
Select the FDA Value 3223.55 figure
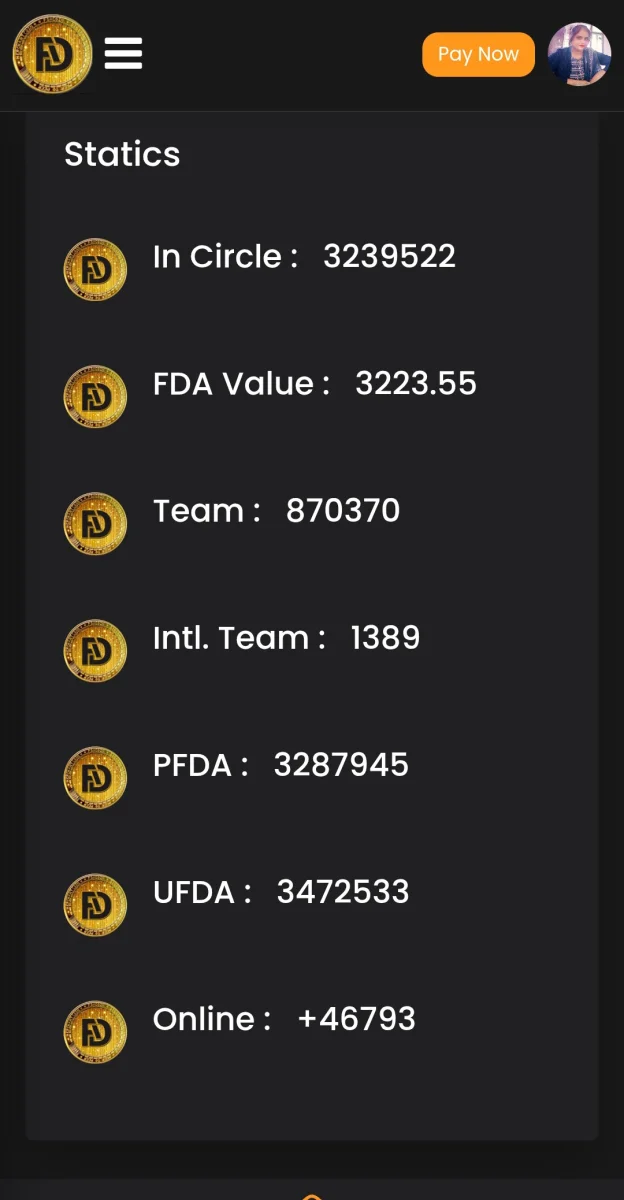(x=416, y=383)
